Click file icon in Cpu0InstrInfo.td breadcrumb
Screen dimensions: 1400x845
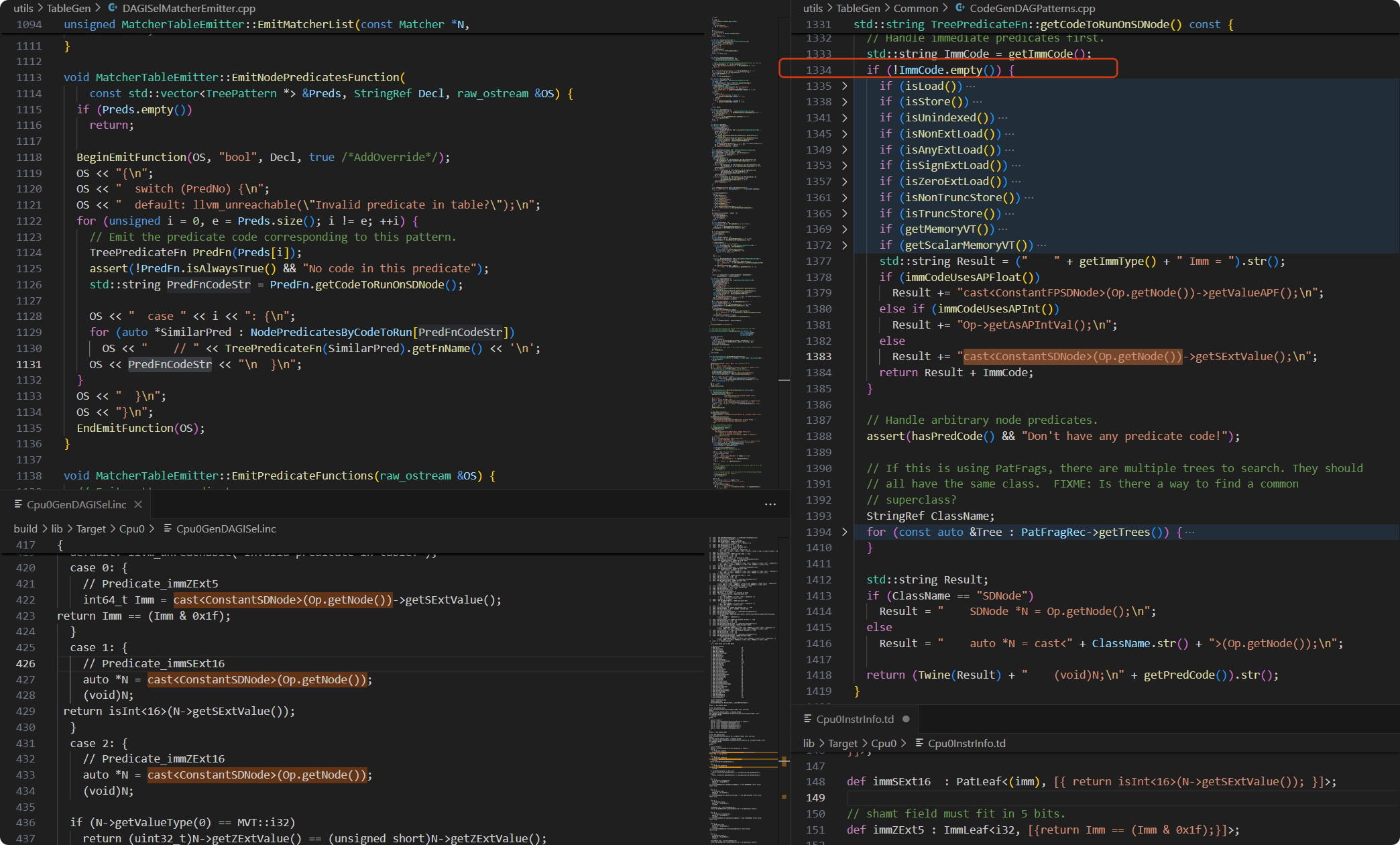pos(919,743)
